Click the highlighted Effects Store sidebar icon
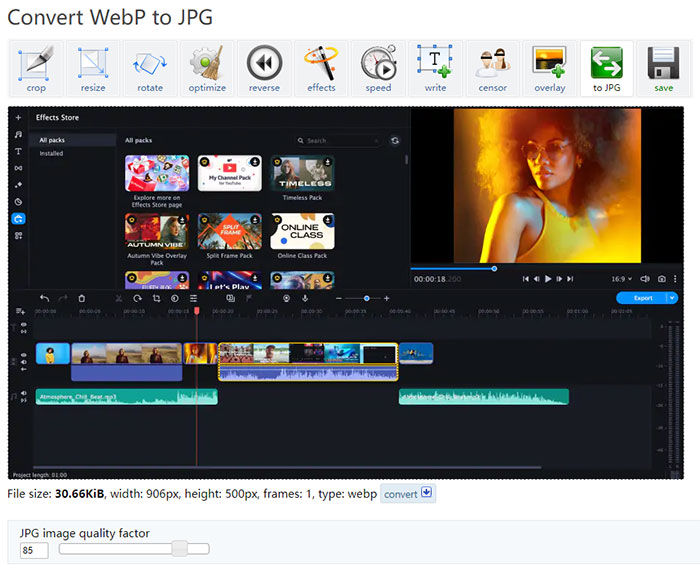This screenshot has height=570, width=700. [18, 219]
